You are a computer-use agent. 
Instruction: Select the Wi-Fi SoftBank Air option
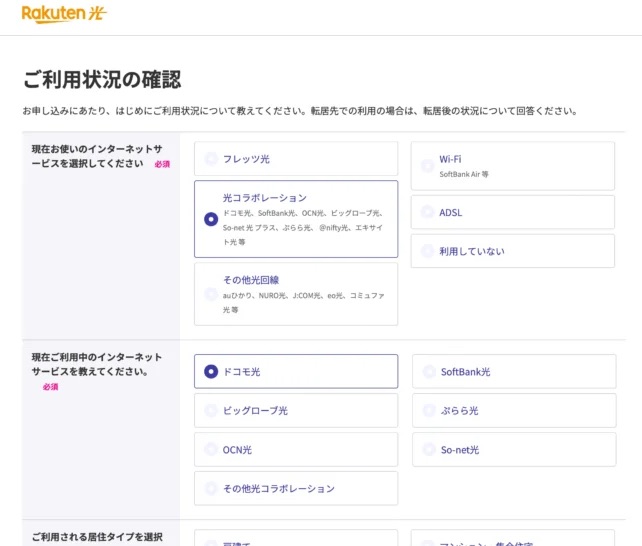[513, 166]
